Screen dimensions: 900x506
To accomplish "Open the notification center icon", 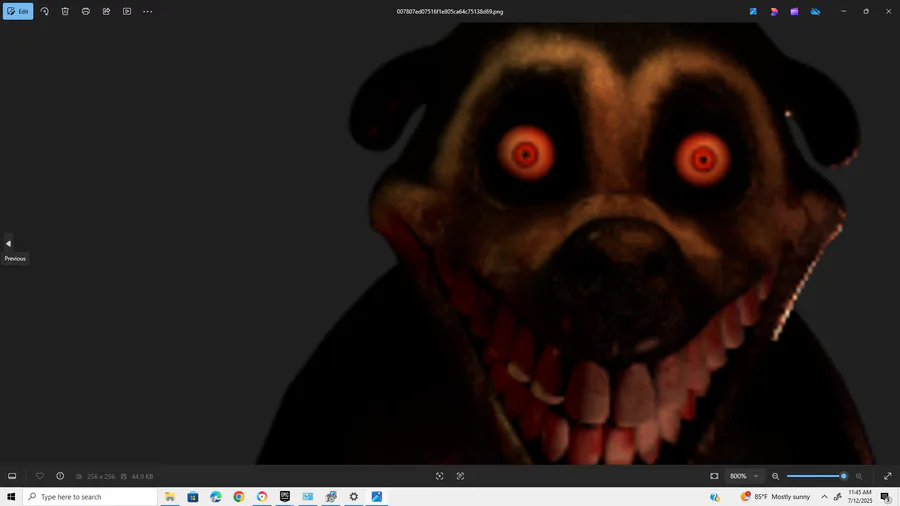I will [886, 497].
